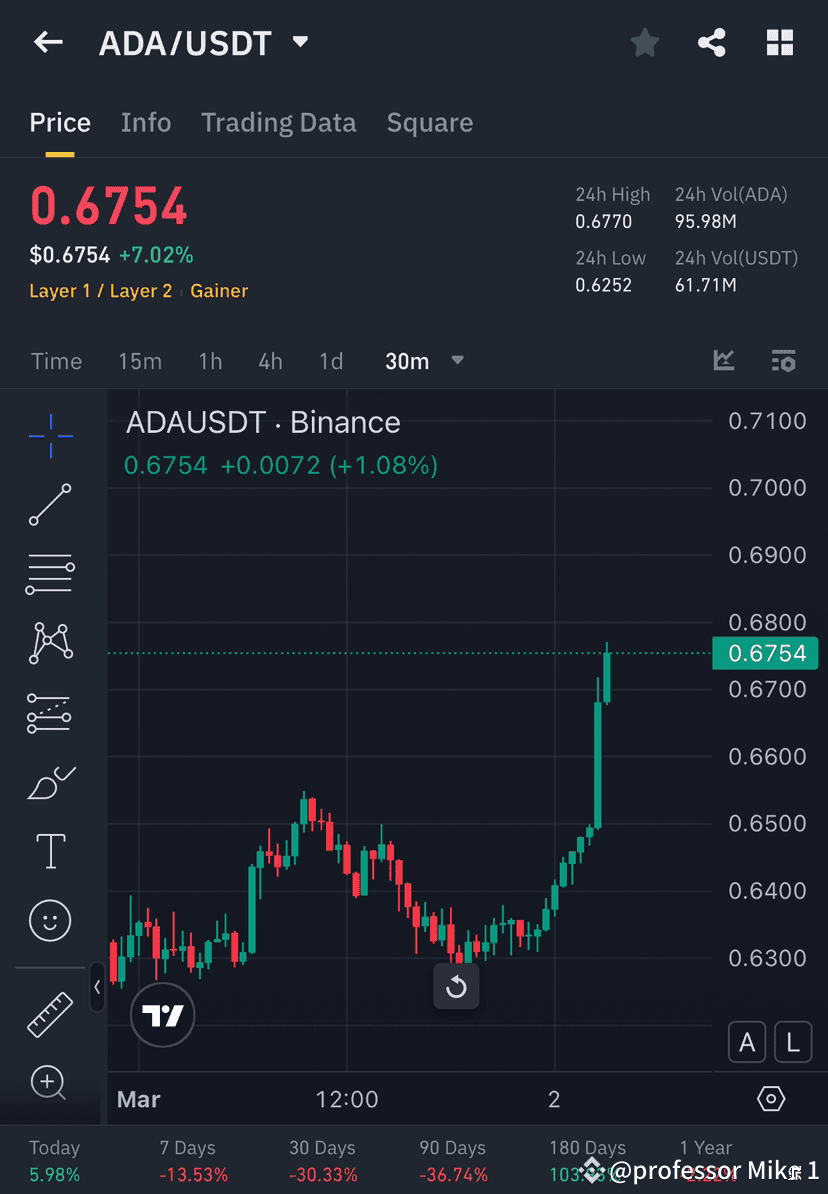This screenshot has height=1194, width=828.
Task: Open the XABCD pattern tool
Action: coord(50,643)
